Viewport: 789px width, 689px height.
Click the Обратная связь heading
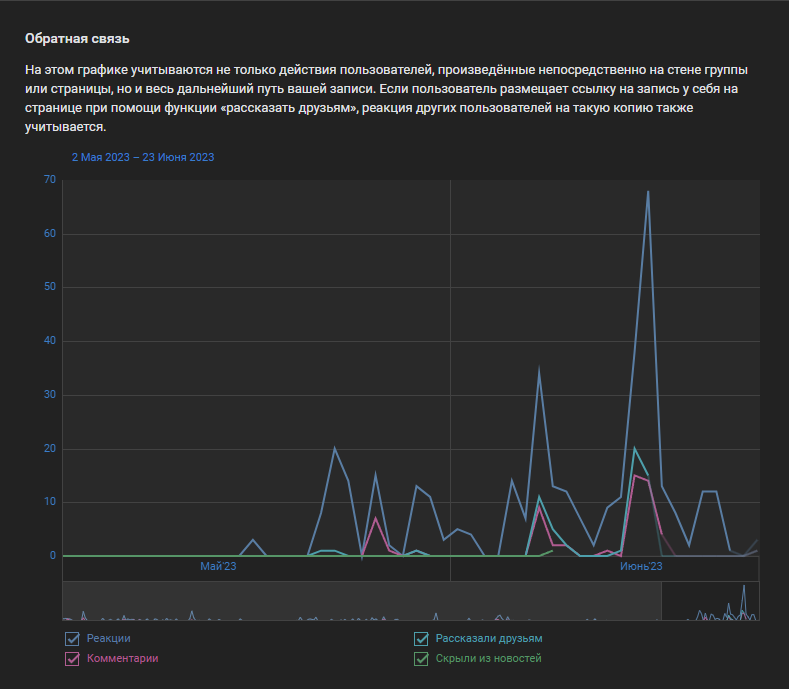point(78,39)
